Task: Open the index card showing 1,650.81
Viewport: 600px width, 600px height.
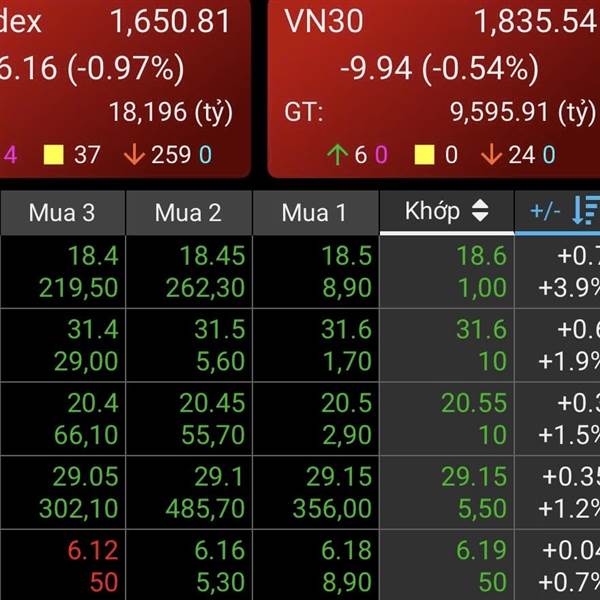Action: click(x=125, y=88)
